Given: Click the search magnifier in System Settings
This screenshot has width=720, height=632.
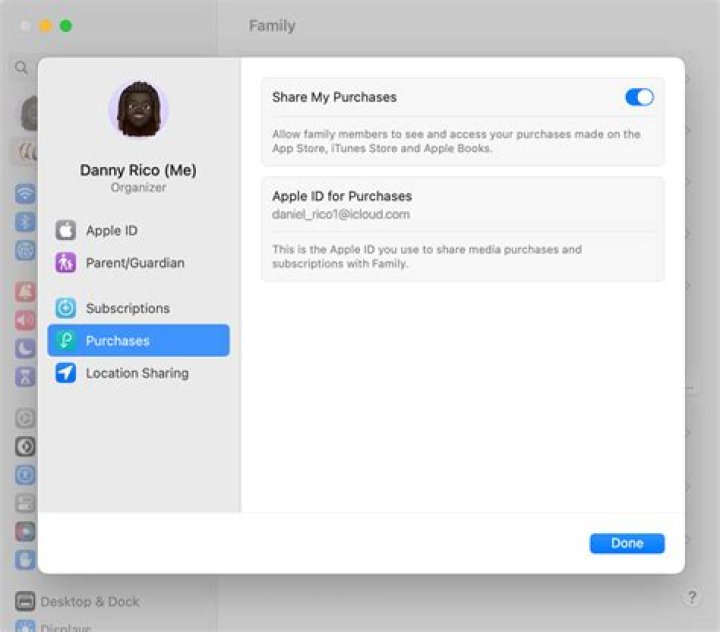Looking at the screenshot, I should (x=21, y=68).
